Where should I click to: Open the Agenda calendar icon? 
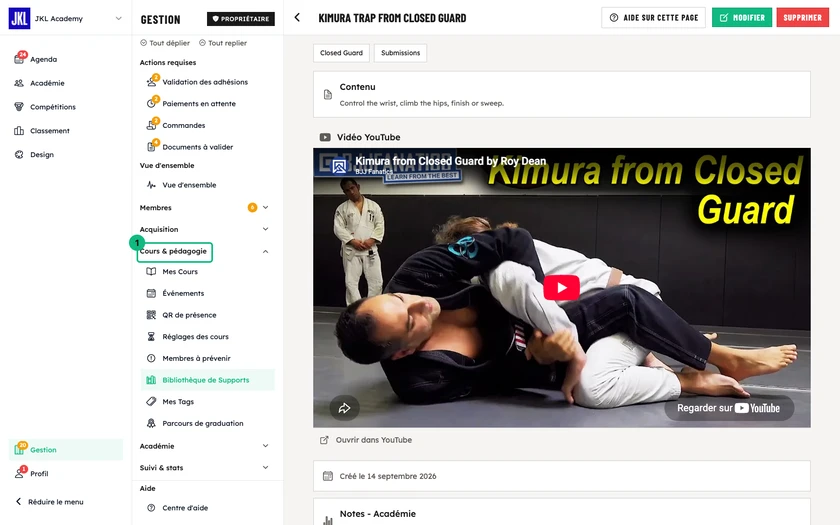coord(19,59)
